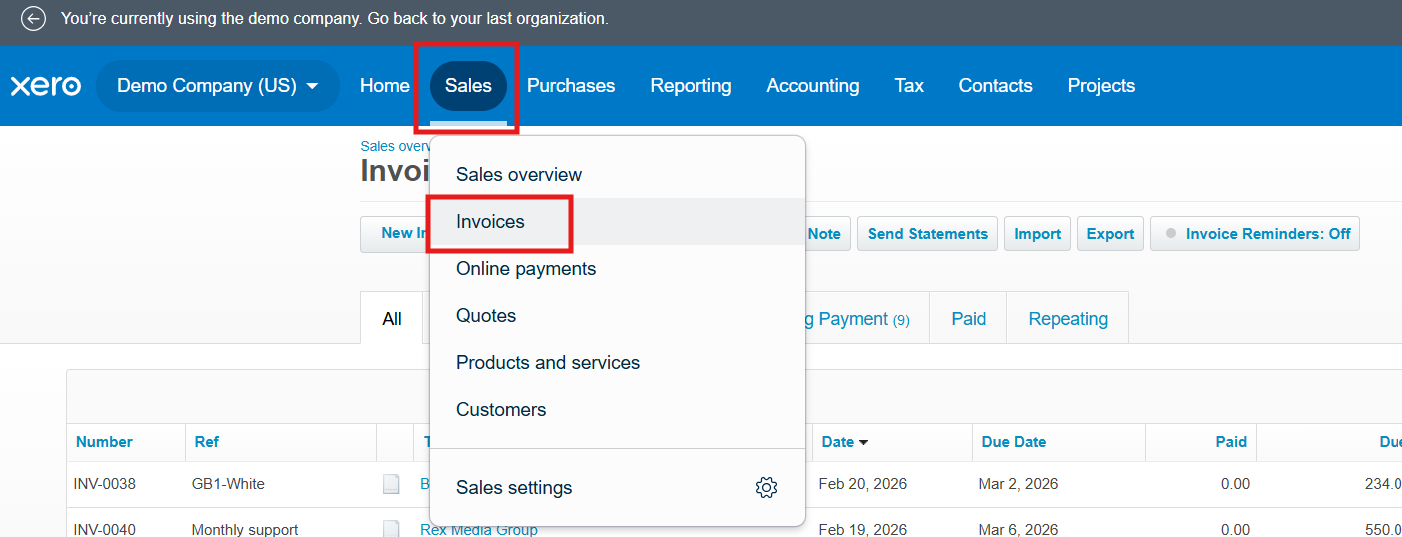Sort by Number column header

pyautogui.click(x=104, y=442)
